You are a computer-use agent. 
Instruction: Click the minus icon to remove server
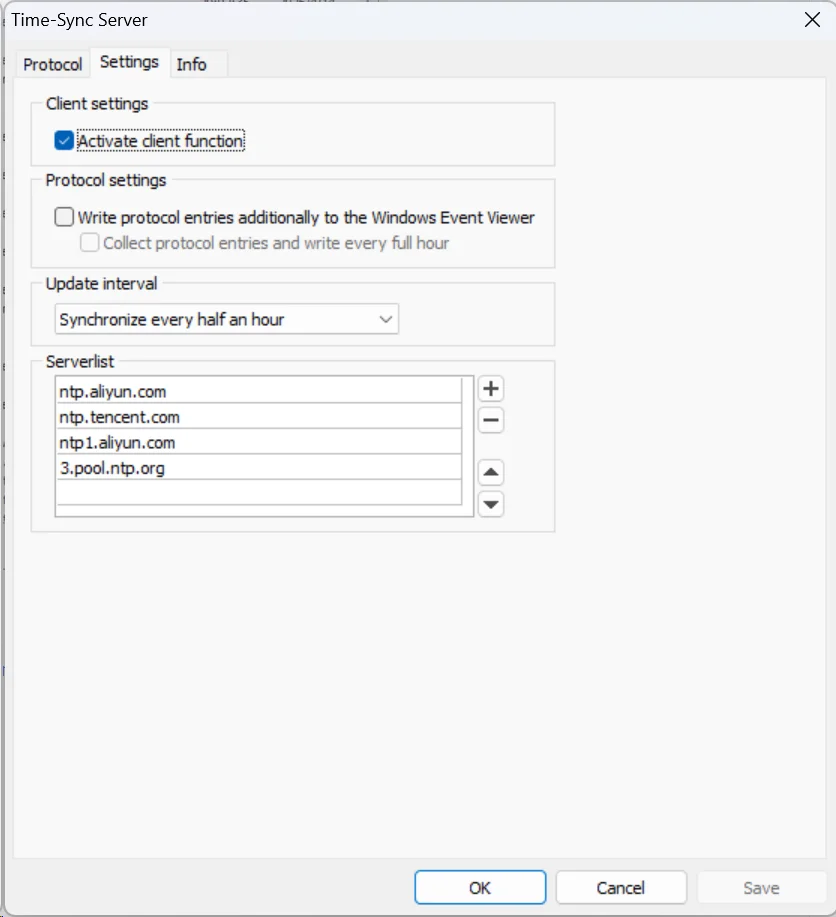click(x=490, y=421)
